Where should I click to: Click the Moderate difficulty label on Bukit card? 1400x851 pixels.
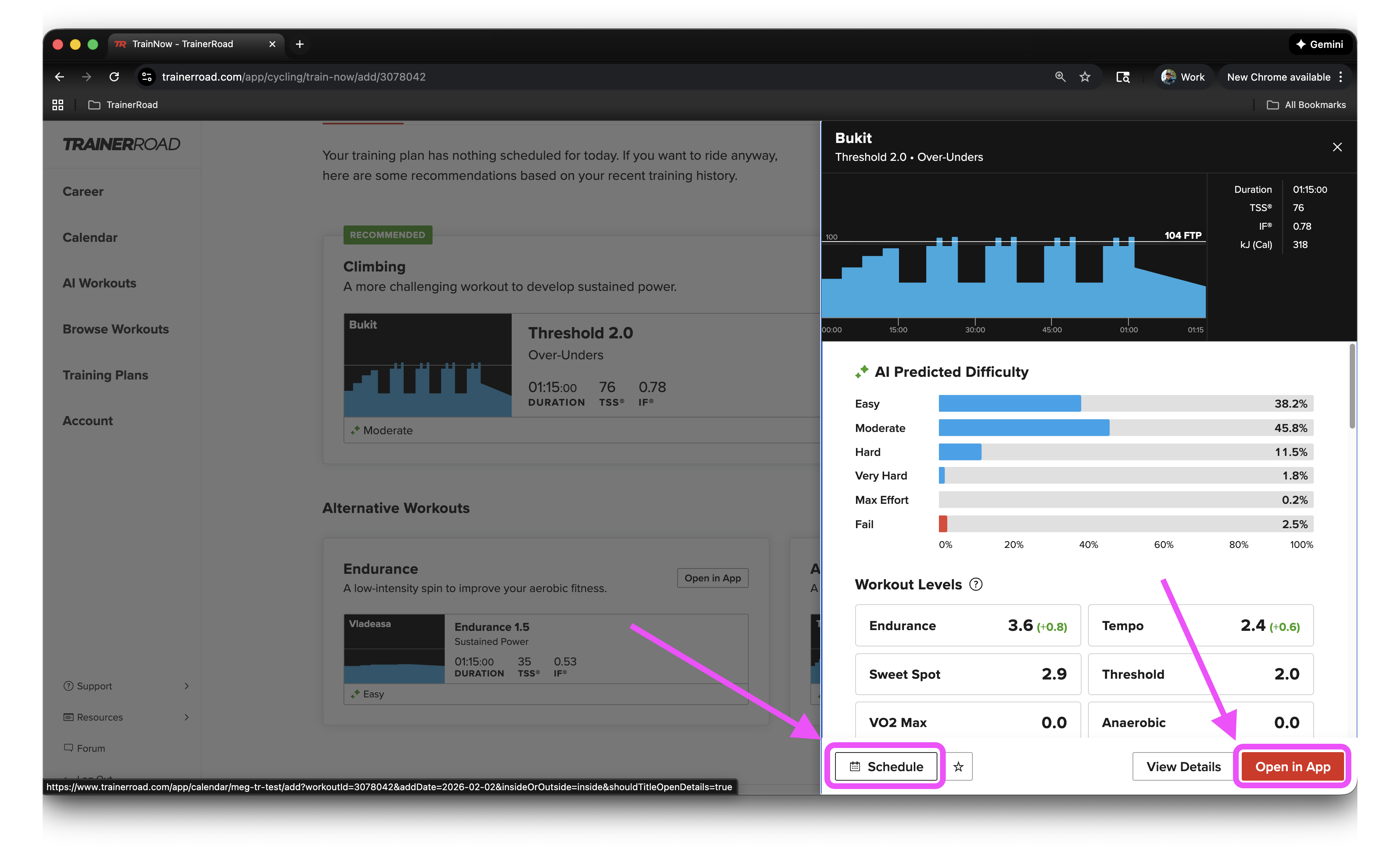tap(388, 430)
